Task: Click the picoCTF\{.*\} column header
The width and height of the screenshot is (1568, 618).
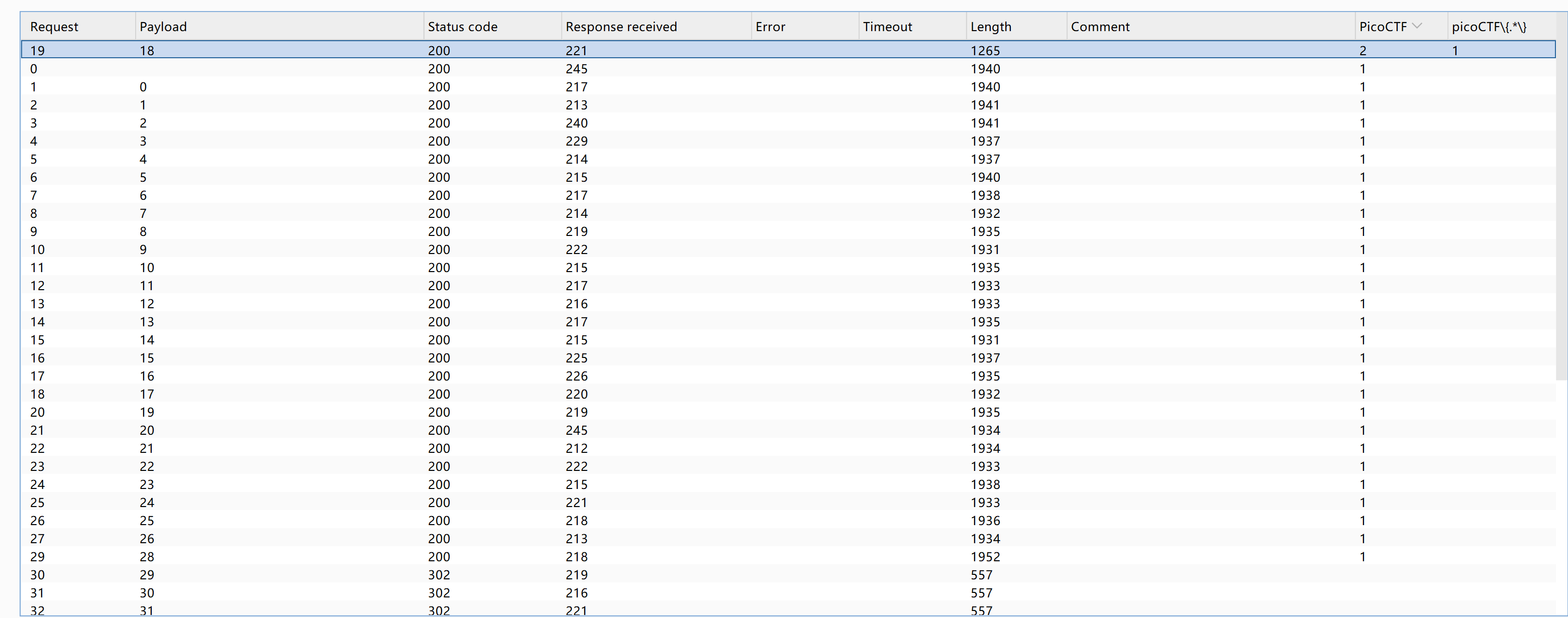Action: click(1501, 27)
